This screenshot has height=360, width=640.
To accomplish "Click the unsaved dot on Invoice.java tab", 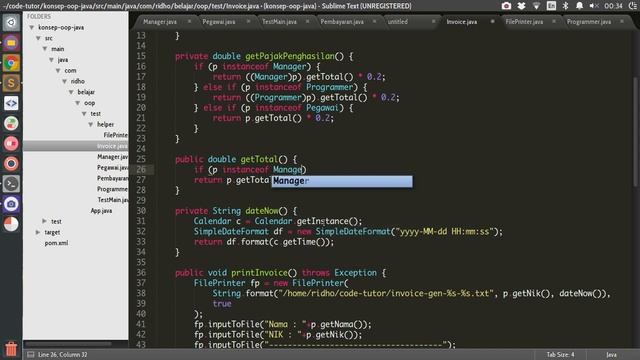I will (x=493, y=21).
